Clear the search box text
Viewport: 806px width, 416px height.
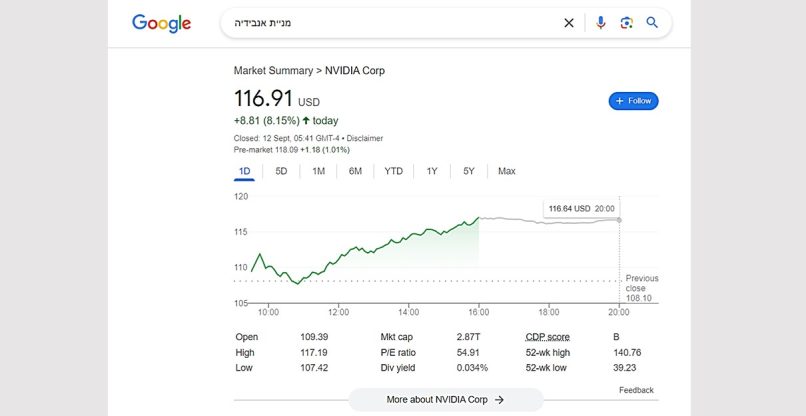pos(569,23)
